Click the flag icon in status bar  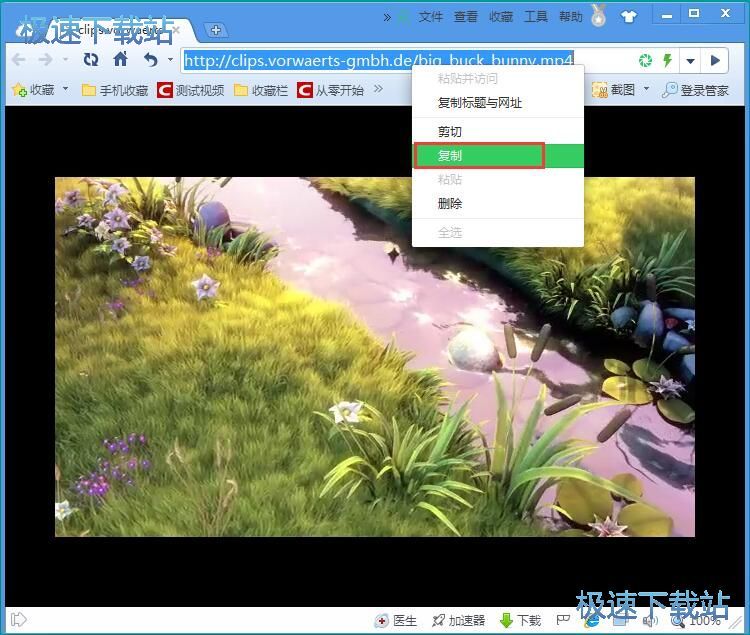[563, 620]
